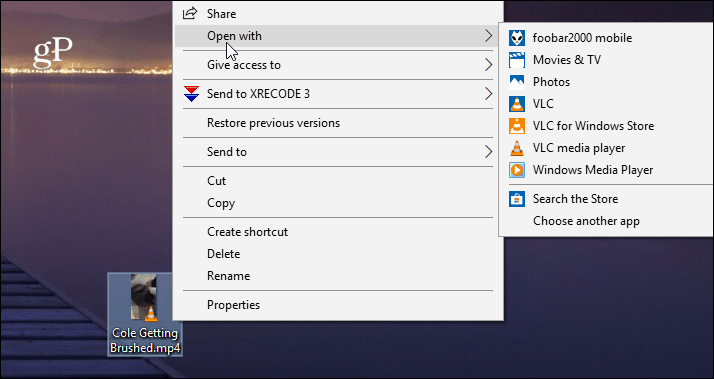Screen dimensions: 714x379
Task: Expand the Send to submenu arrow
Action: tap(488, 152)
